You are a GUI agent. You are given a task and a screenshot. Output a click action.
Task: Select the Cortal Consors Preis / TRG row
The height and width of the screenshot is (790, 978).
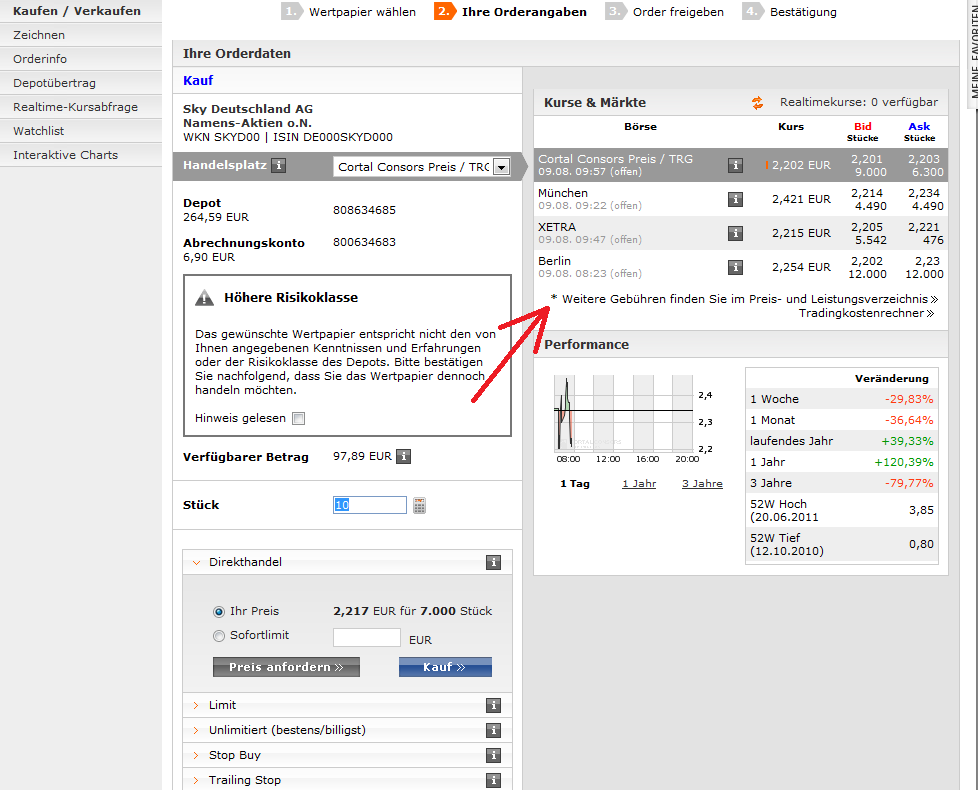tap(741, 165)
